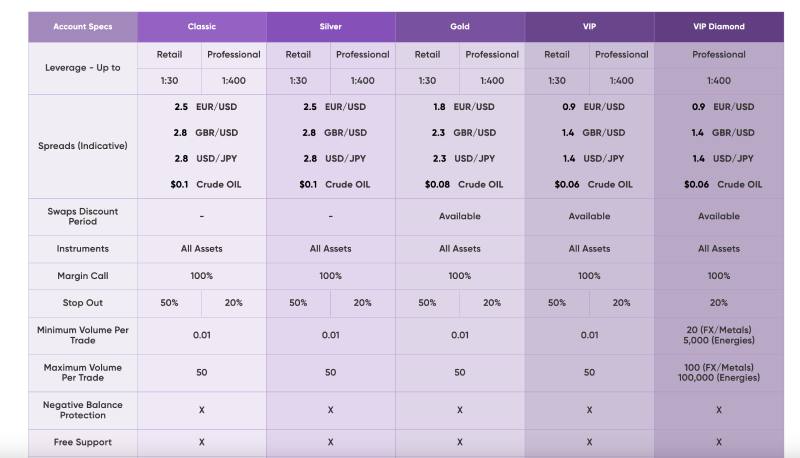
Task: Click the Negative Balance Protection X under VIP
Action: tap(589, 409)
